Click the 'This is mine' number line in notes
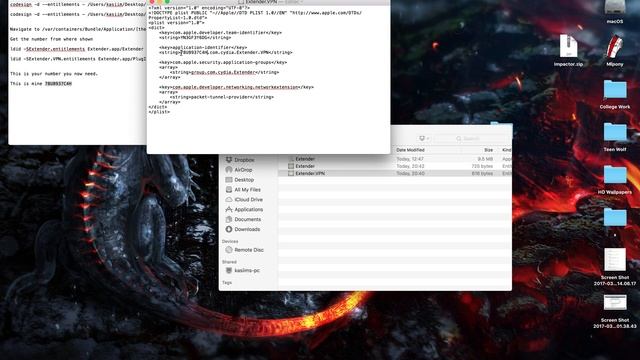The width and height of the screenshot is (640, 360). pyautogui.click(x=41, y=84)
